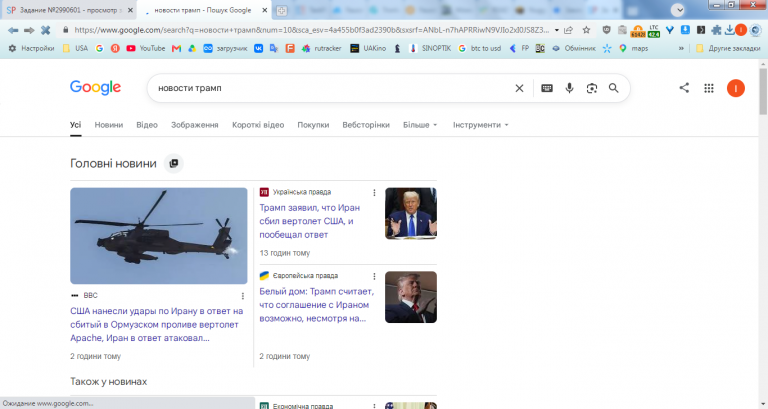The image size is (768, 409).
Task: Open the Трамп заявил, что Иран сбил вертолет article
Action: [310, 221]
